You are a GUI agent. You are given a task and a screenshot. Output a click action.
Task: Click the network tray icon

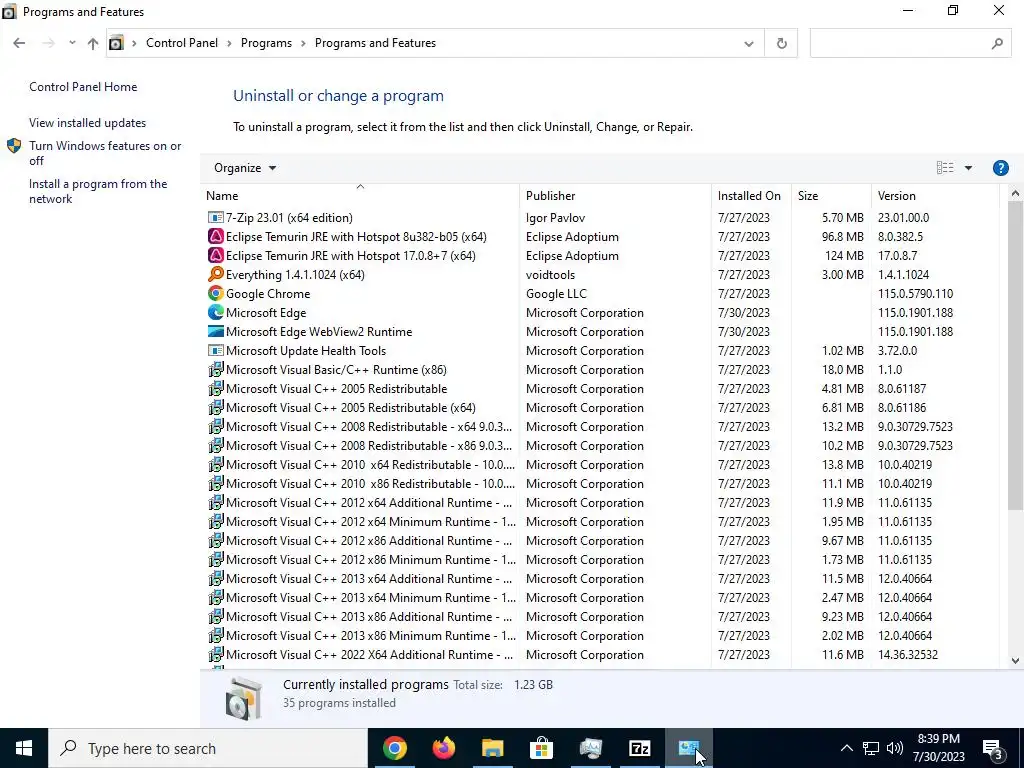pos(871,748)
